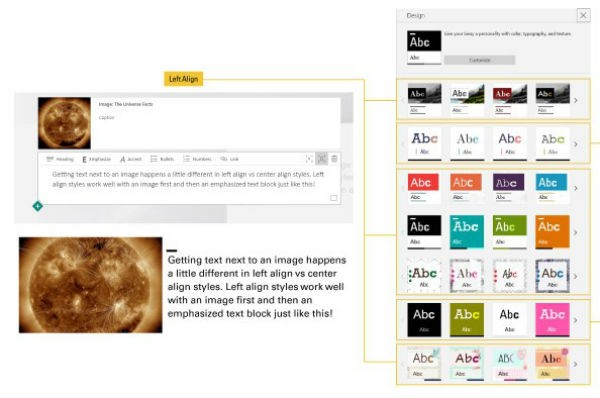Choose the photo style with yellow letter c
The height and width of the screenshot is (398, 600).
coord(553,100)
